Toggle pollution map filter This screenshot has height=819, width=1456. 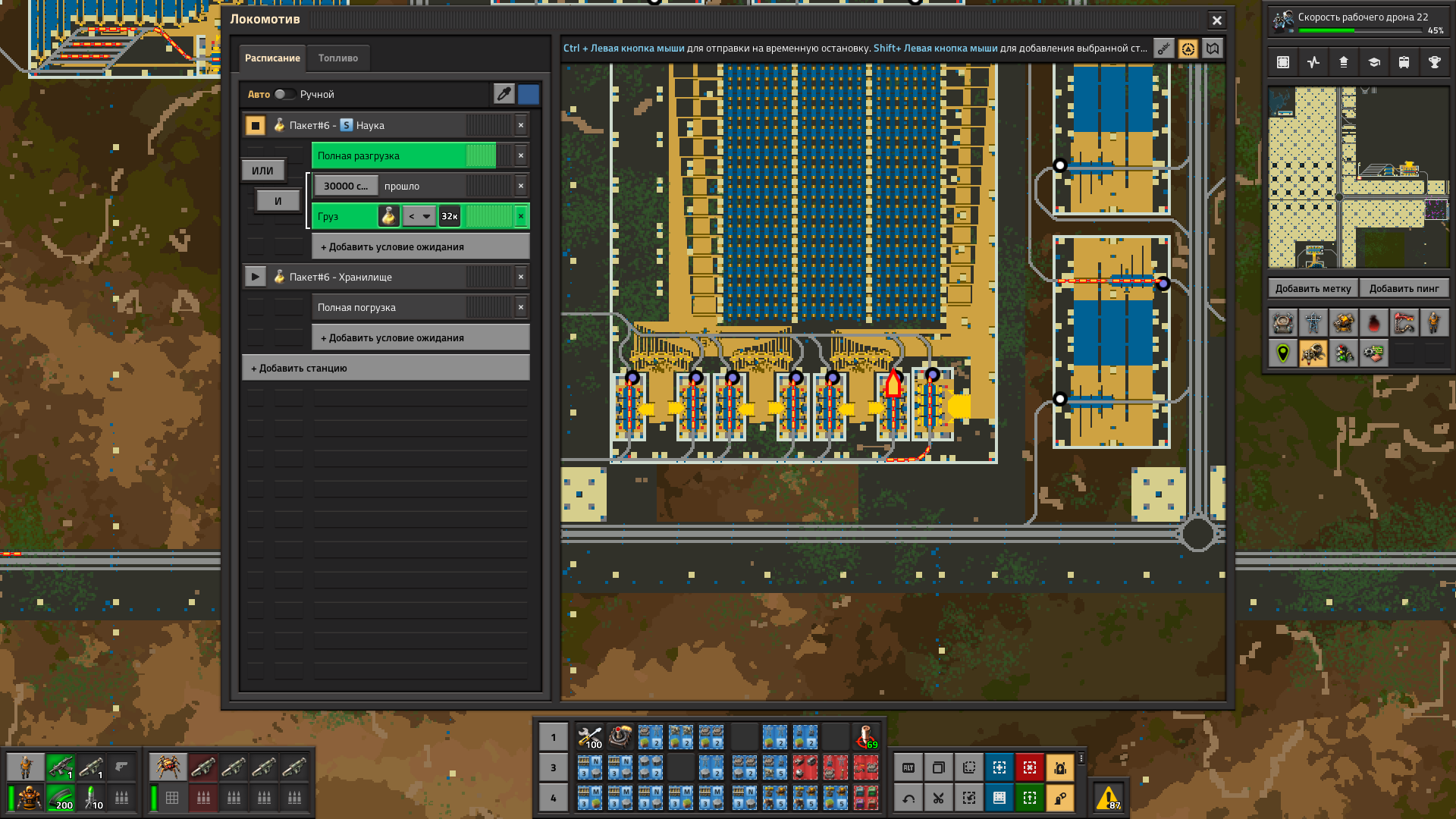tap(1374, 323)
